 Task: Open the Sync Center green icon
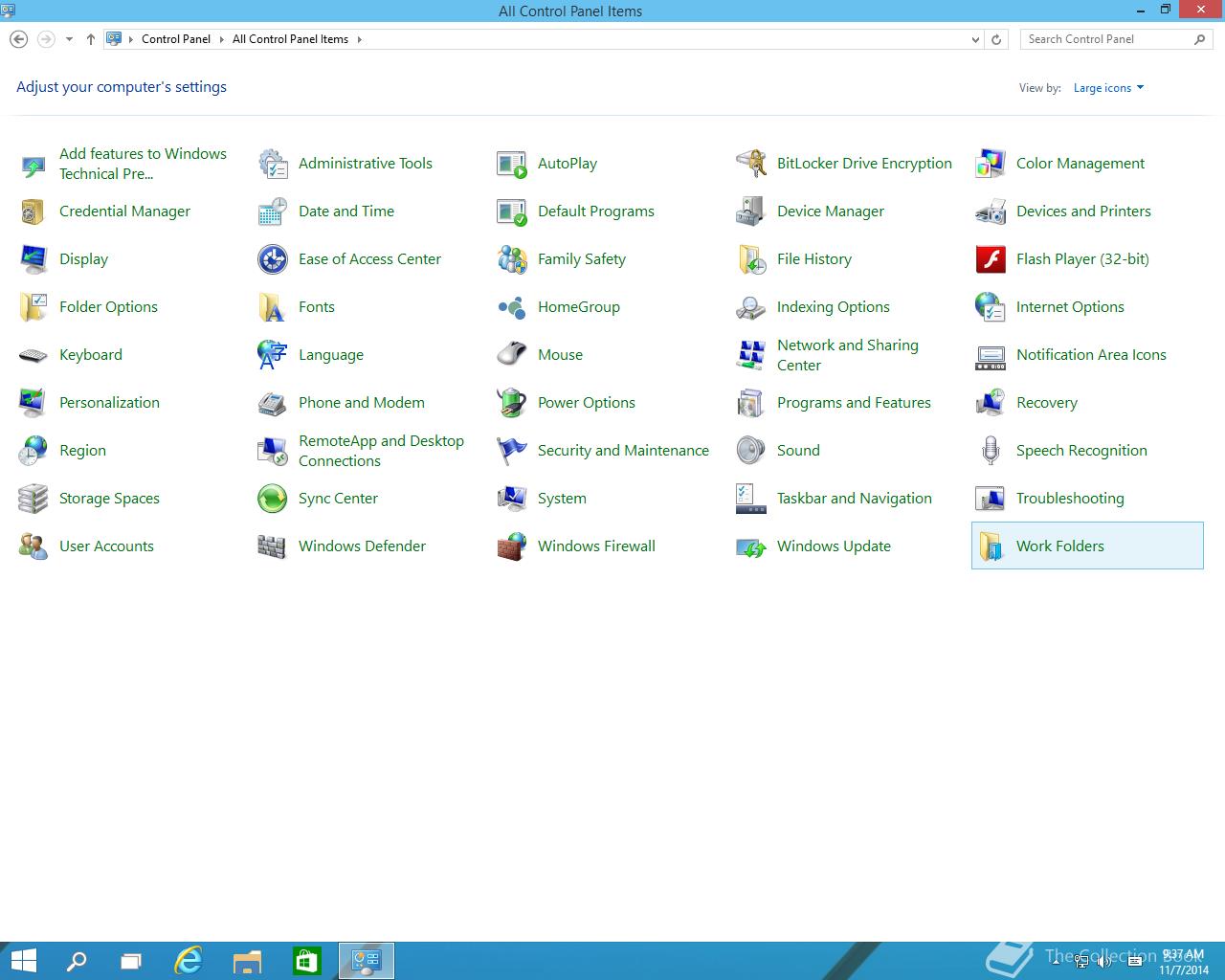click(x=273, y=499)
